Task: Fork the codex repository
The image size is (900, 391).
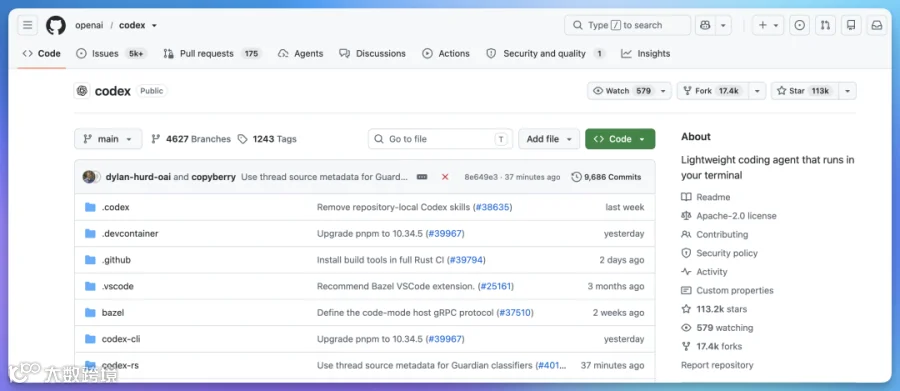Action: [713, 91]
